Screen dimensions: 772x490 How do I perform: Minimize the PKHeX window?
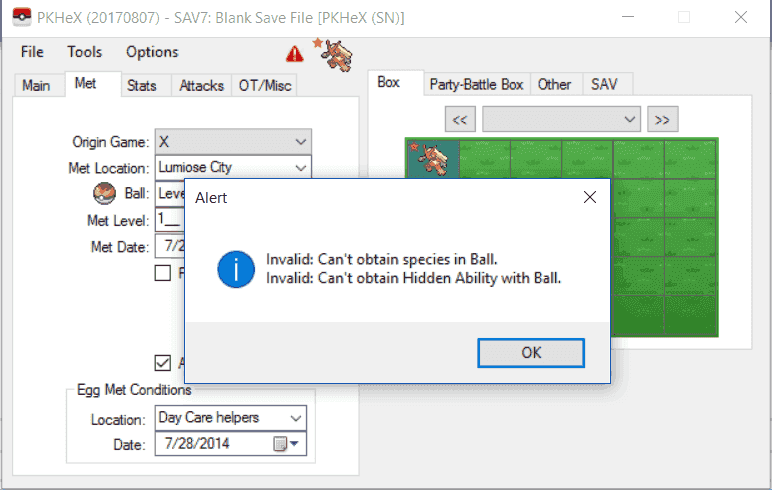628,17
